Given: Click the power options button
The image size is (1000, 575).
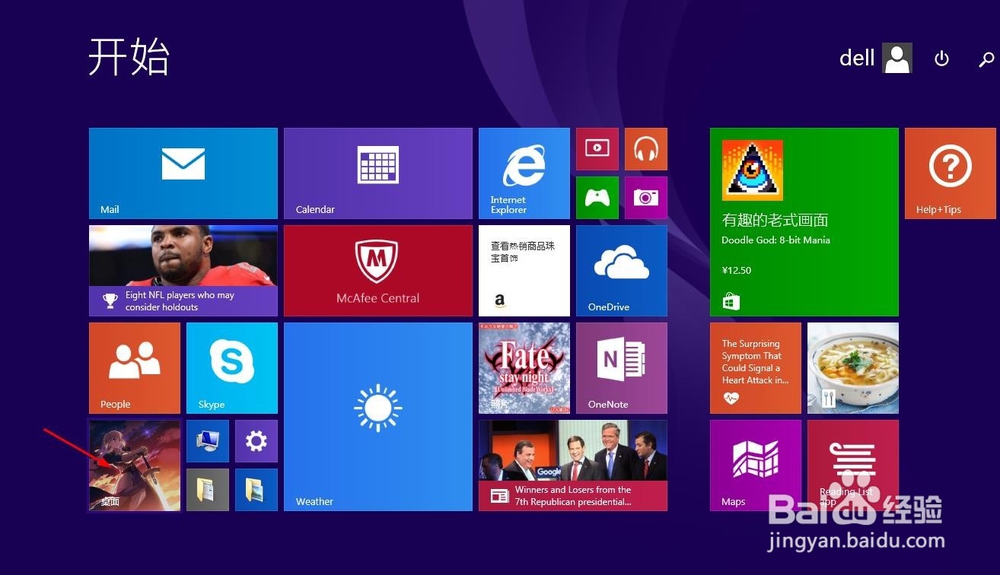Looking at the screenshot, I should click(x=941, y=59).
